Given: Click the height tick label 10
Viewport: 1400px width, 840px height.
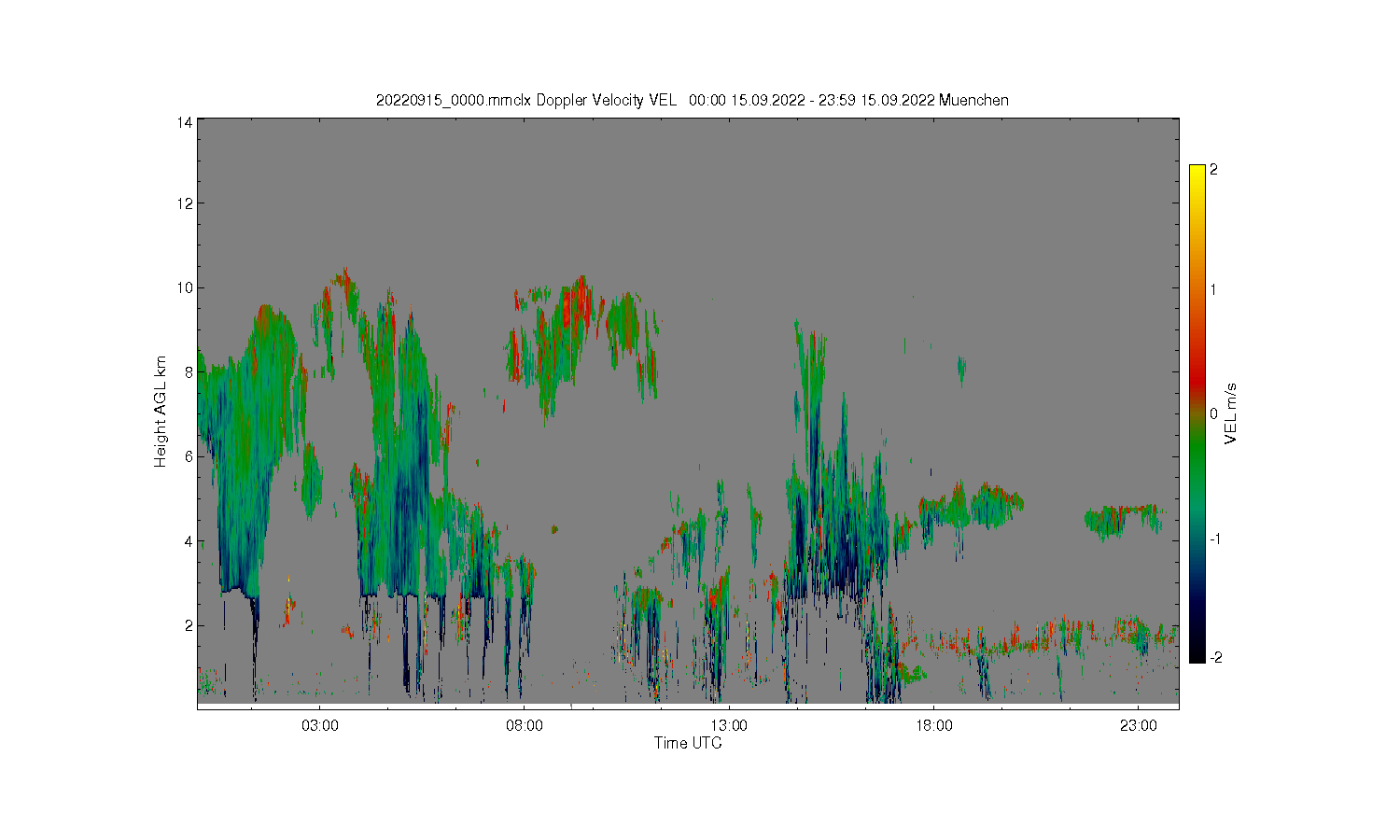Looking at the screenshot, I should tap(185, 287).
